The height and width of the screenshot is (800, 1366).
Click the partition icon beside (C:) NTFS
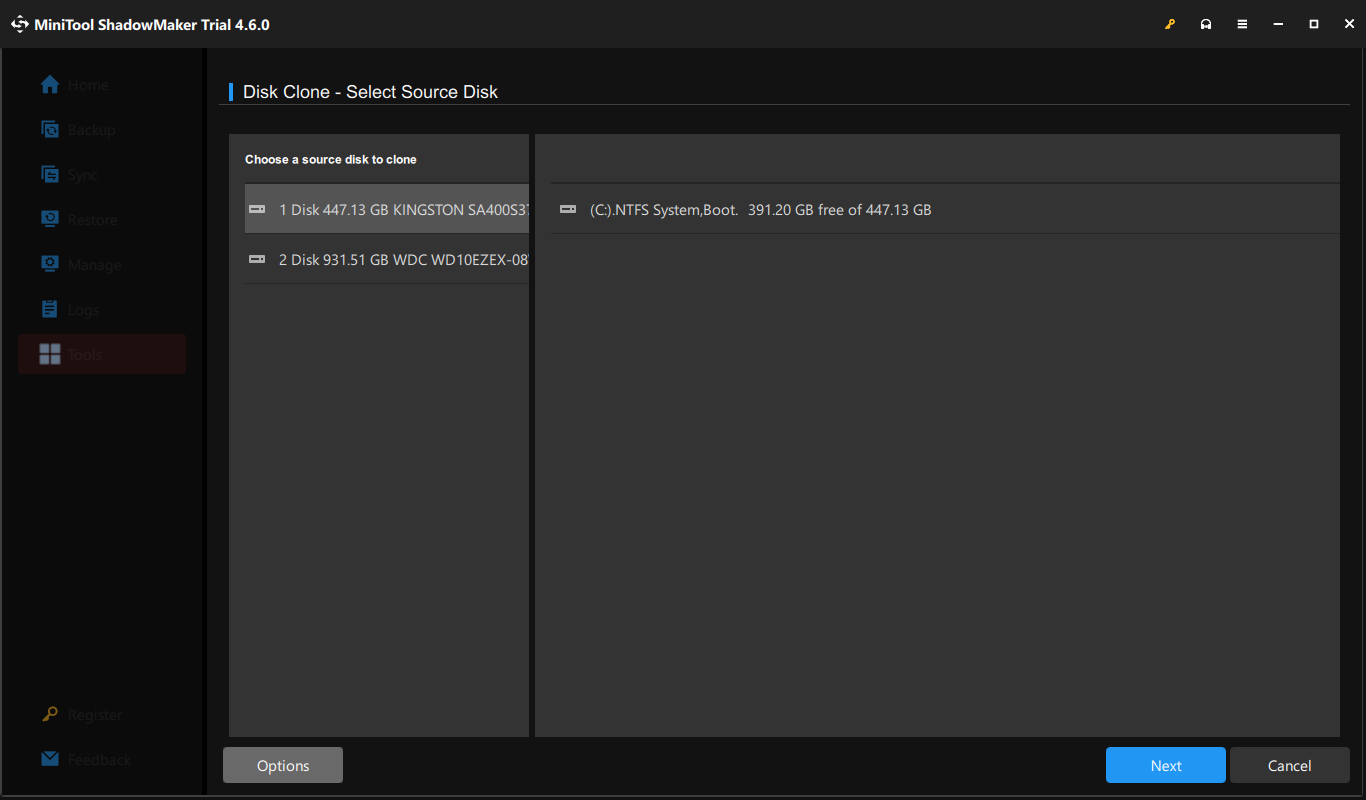[x=568, y=210]
